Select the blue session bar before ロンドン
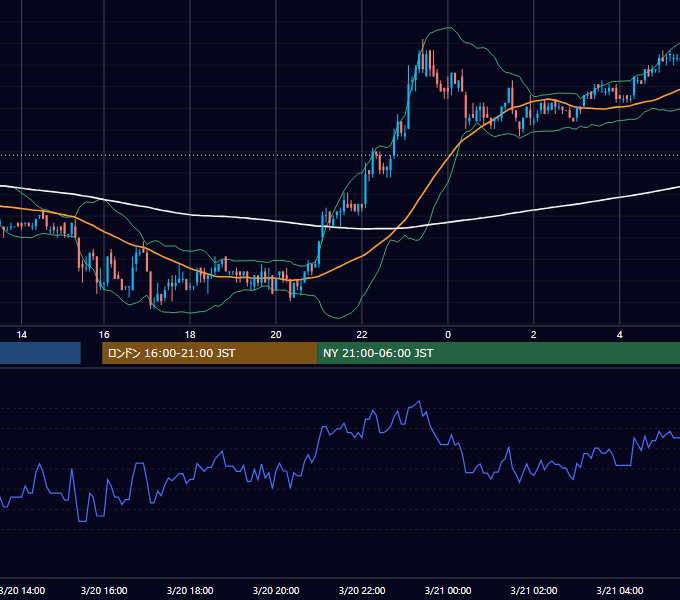The height and width of the screenshot is (600, 680). (40, 353)
